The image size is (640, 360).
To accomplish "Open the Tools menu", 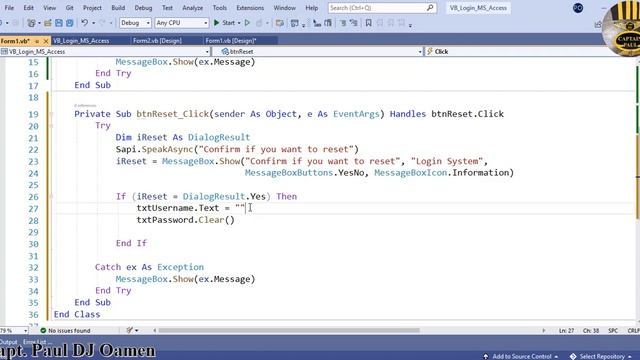I will point(220,8).
